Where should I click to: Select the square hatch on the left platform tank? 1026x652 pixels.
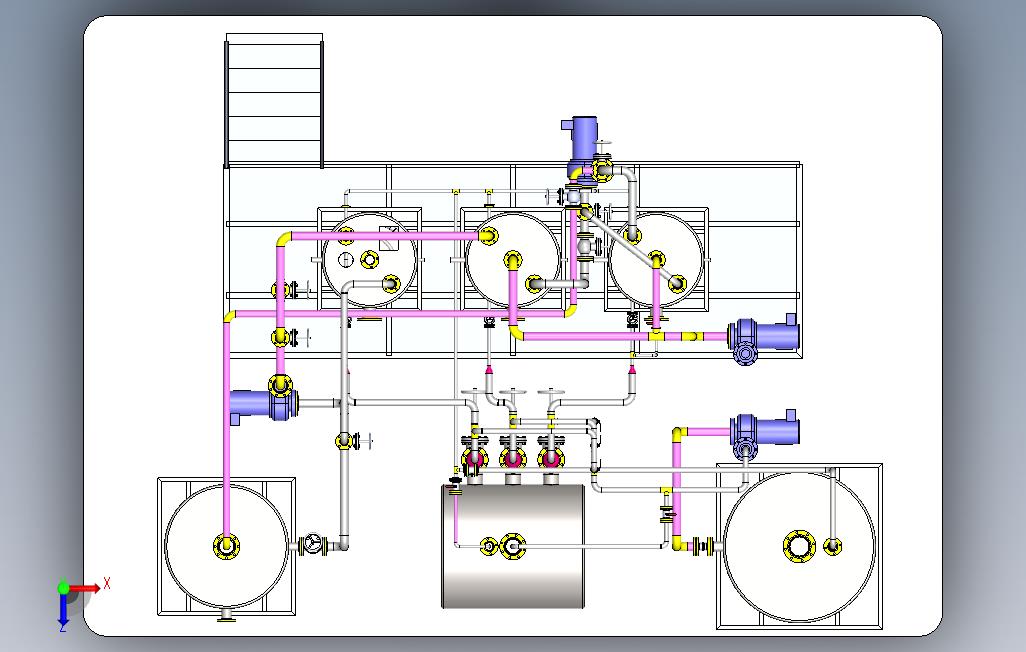tap(389, 238)
